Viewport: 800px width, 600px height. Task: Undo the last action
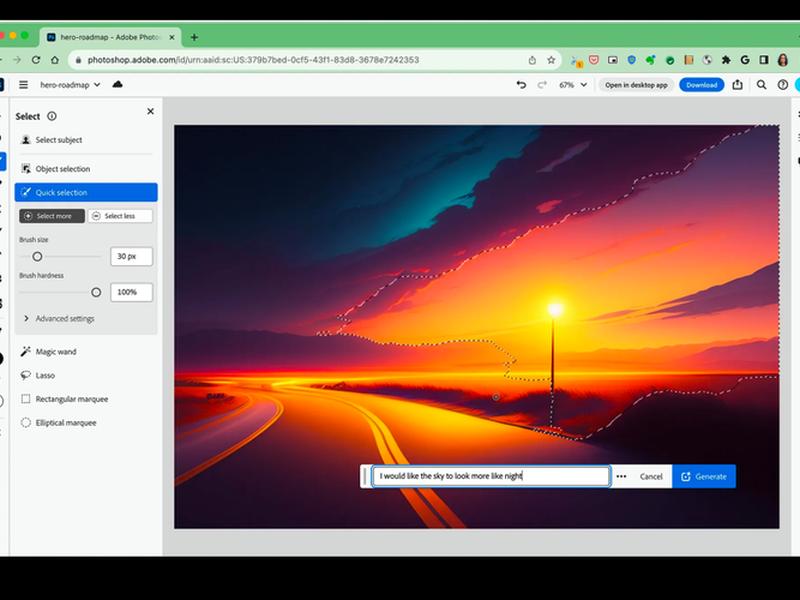(521, 85)
